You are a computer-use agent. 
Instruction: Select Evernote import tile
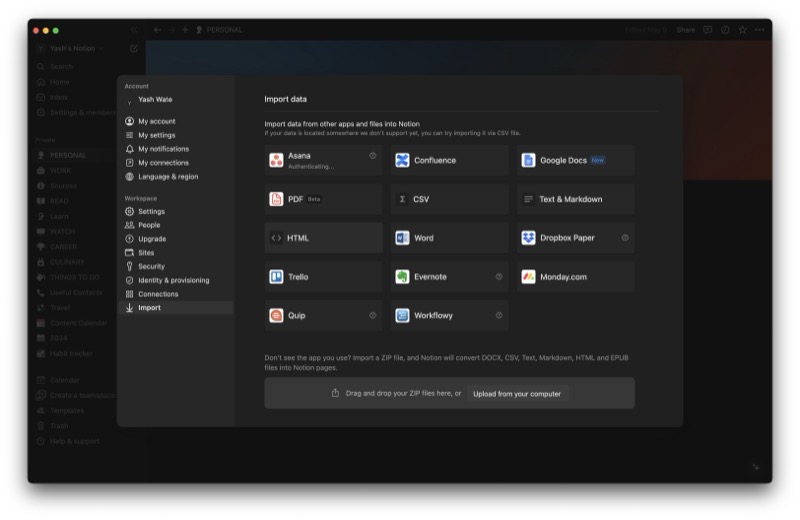pos(449,277)
